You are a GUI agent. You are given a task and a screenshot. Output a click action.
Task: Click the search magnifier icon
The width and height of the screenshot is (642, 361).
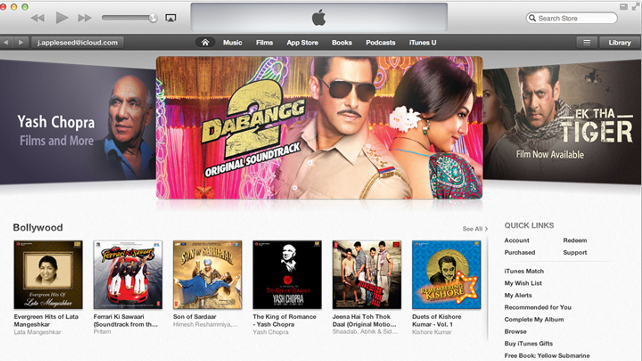pos(532,18)
